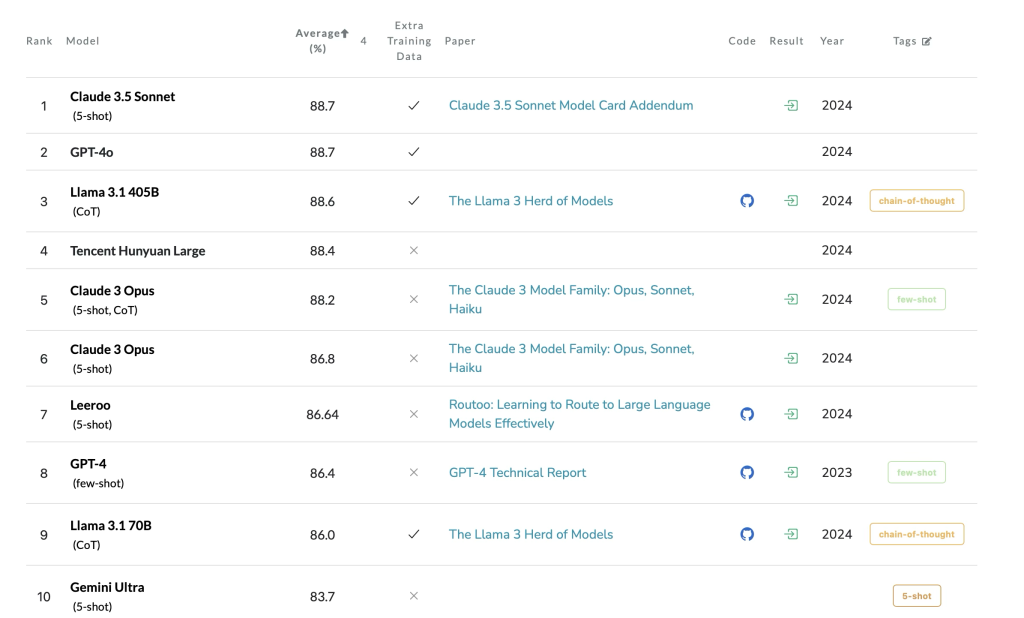Viewport: 1024px width, 618px height.
Task: Open result icon in the Leeroo row
Action: point(791,414)
